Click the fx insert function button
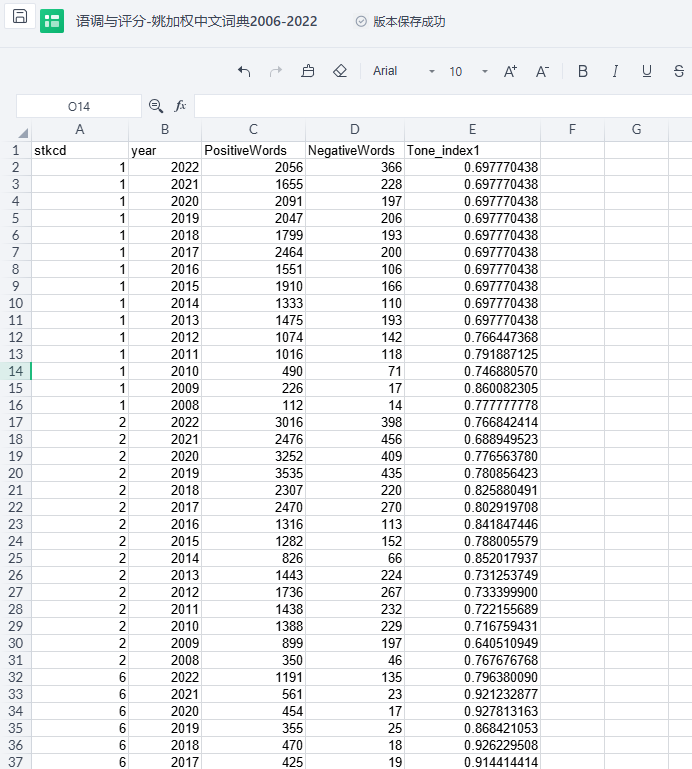692x769 pixels. click(180, 106)
